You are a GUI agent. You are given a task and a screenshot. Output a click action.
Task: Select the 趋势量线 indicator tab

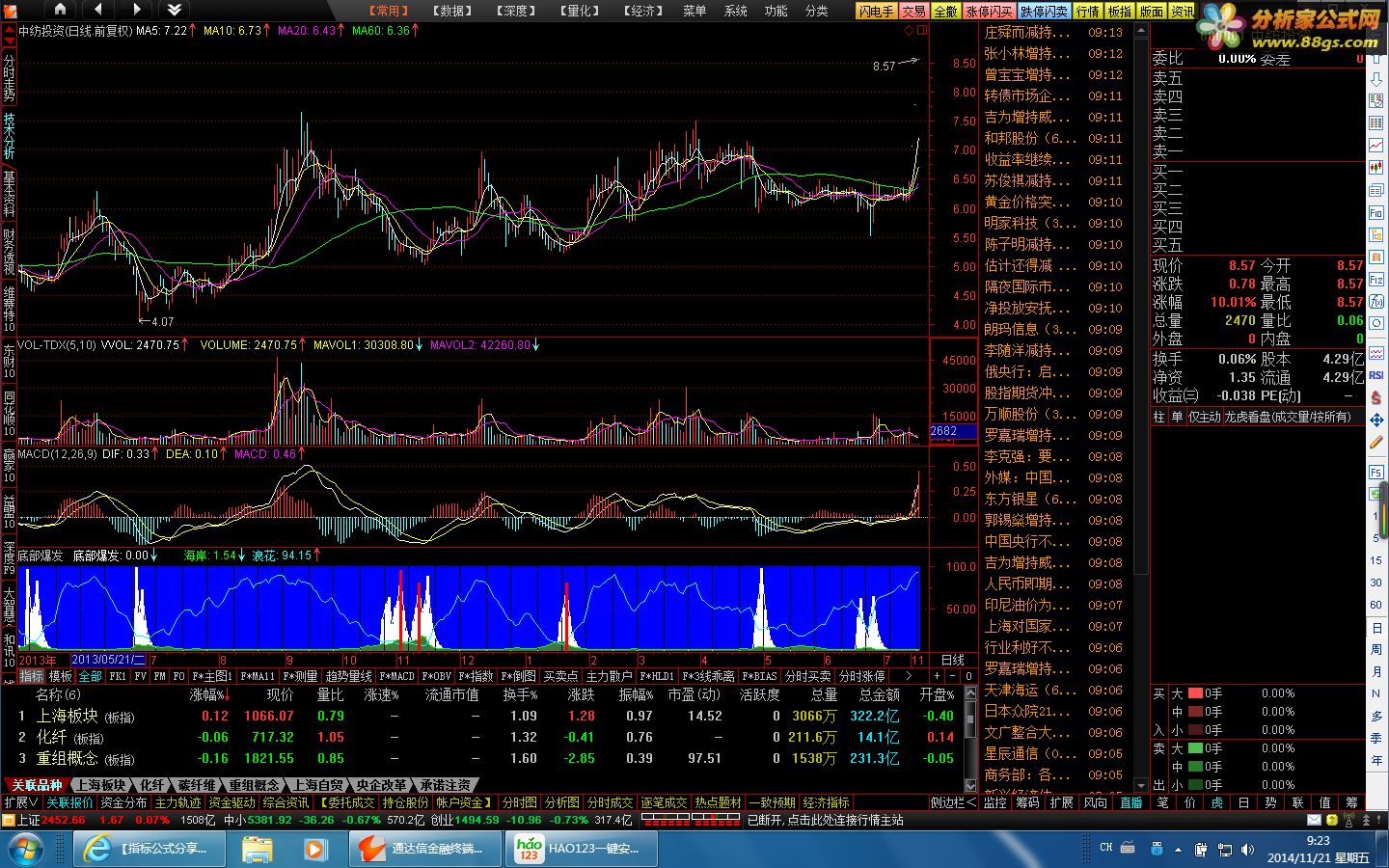tap(348, 676)
